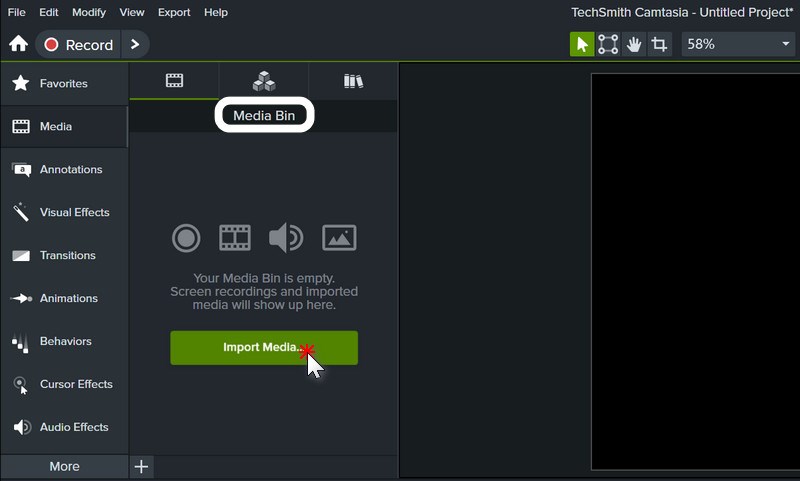Select the arrow Edit mode tool
This screenshot has height=481, width=800.
click(581, 44)
